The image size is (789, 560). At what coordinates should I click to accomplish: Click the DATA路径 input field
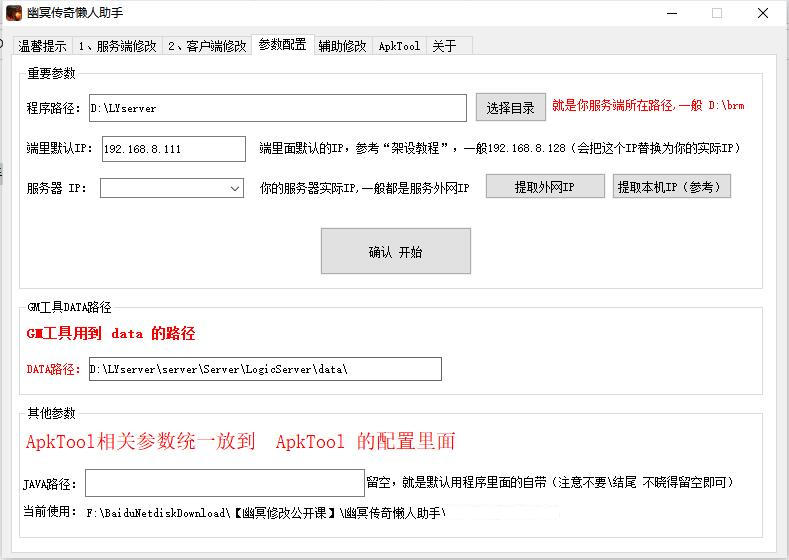click(264, 369)
